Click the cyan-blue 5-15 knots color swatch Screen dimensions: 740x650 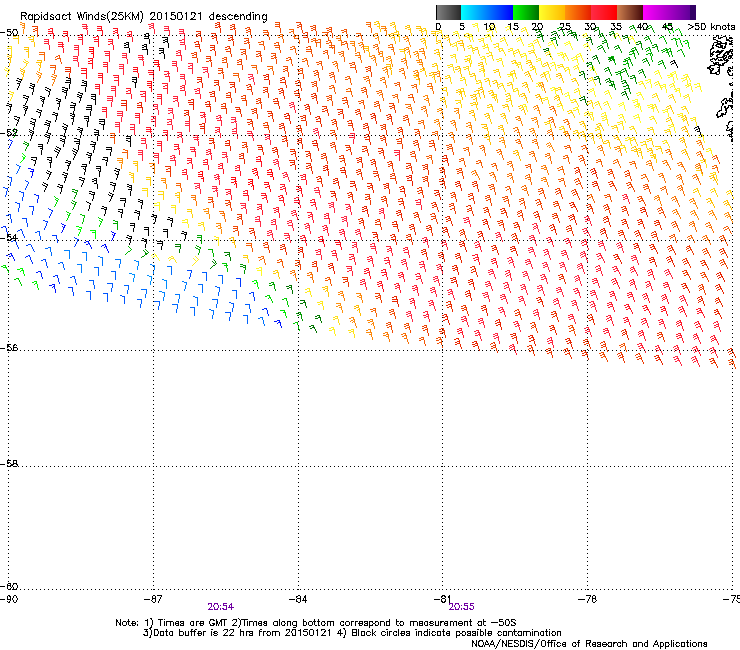(x=487, y=12)
